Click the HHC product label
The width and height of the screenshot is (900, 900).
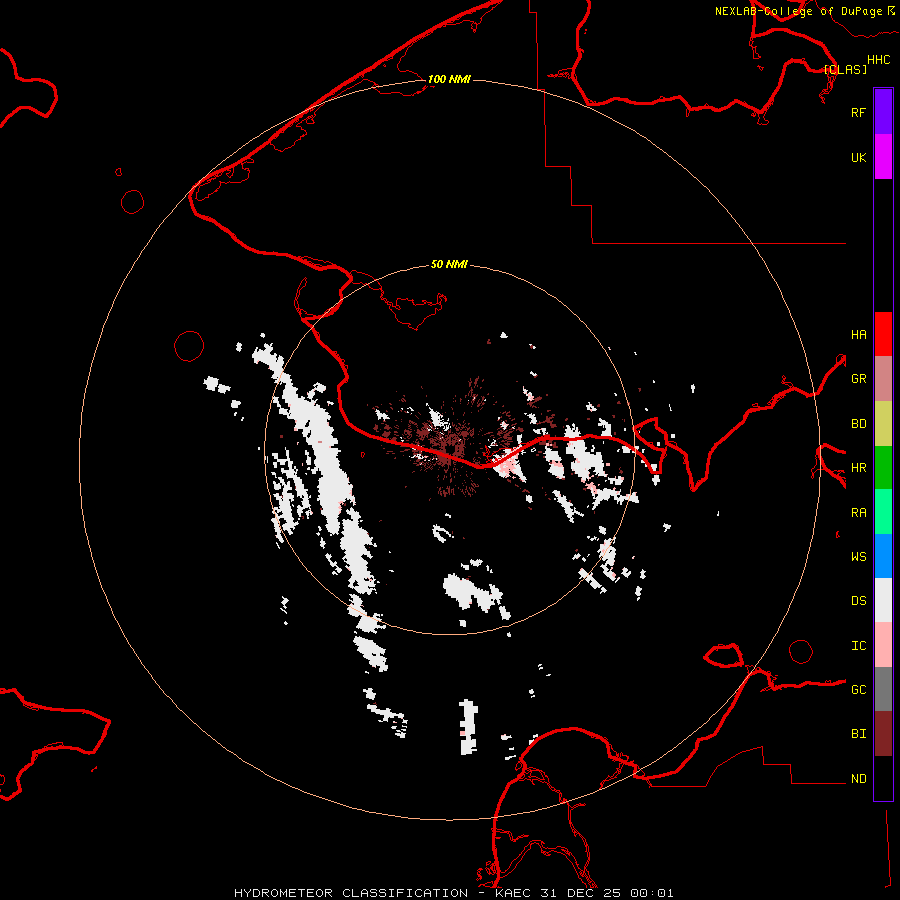point(878,60)
